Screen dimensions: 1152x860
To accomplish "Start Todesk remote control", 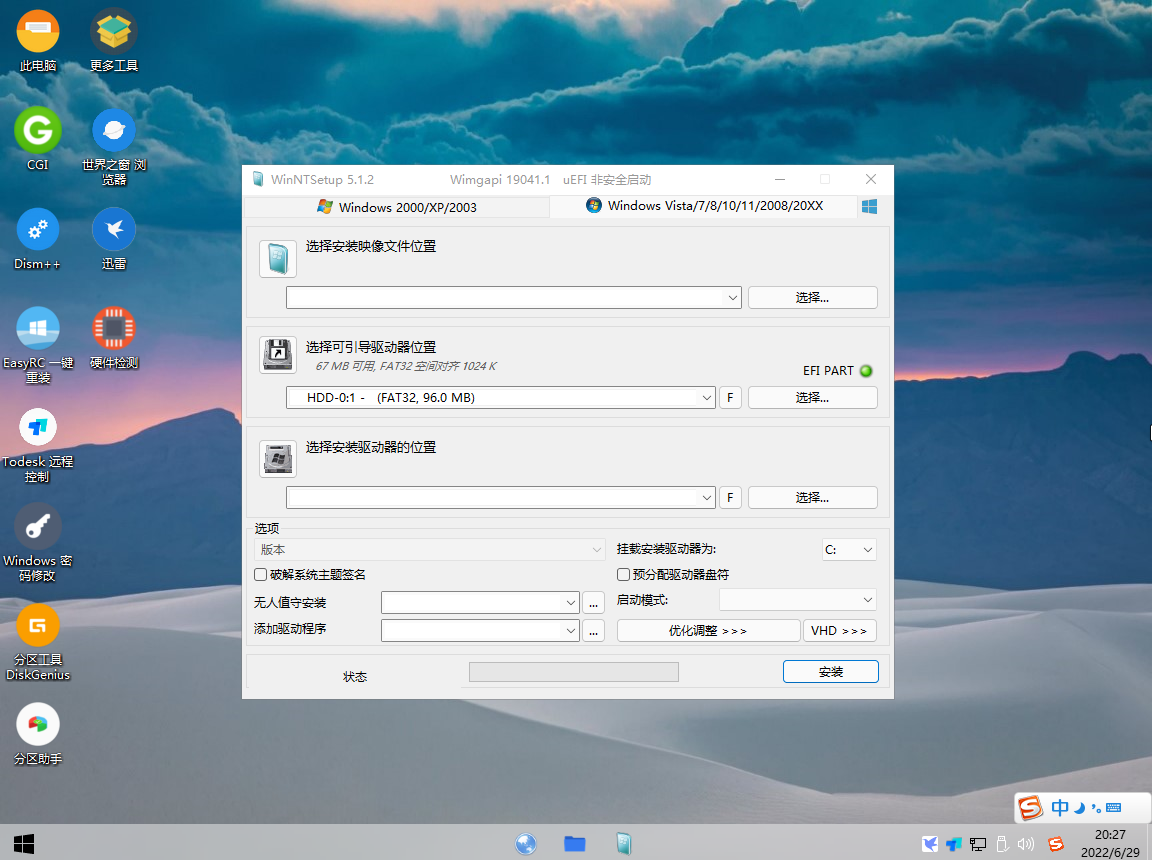I will 37,428.
